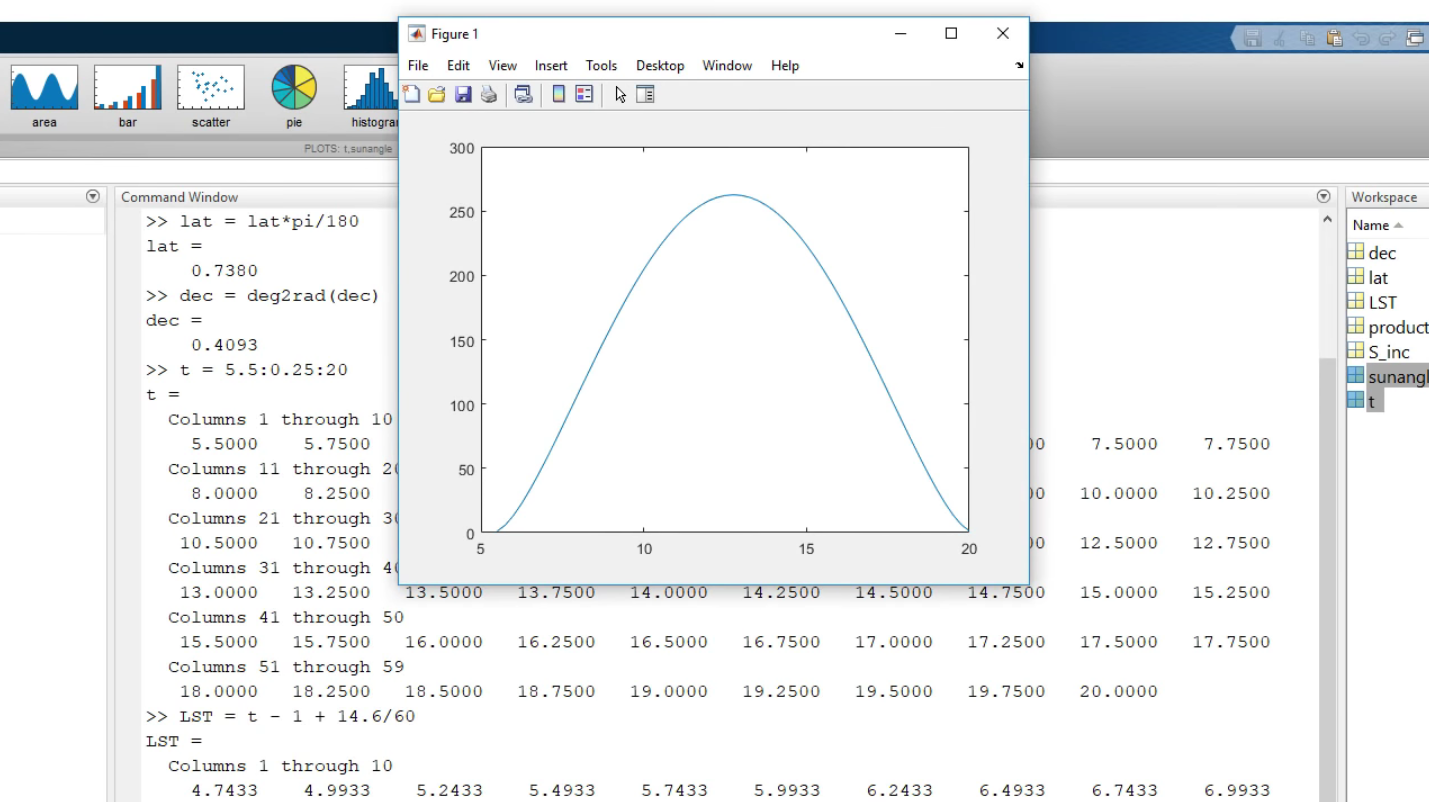
Task: Open the Tools menu in Figure 1
Action: coord(601,65)
